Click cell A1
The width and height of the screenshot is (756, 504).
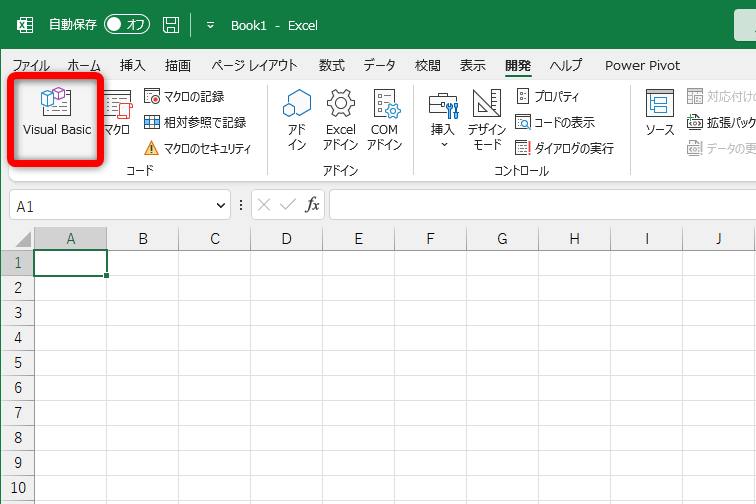70,263
